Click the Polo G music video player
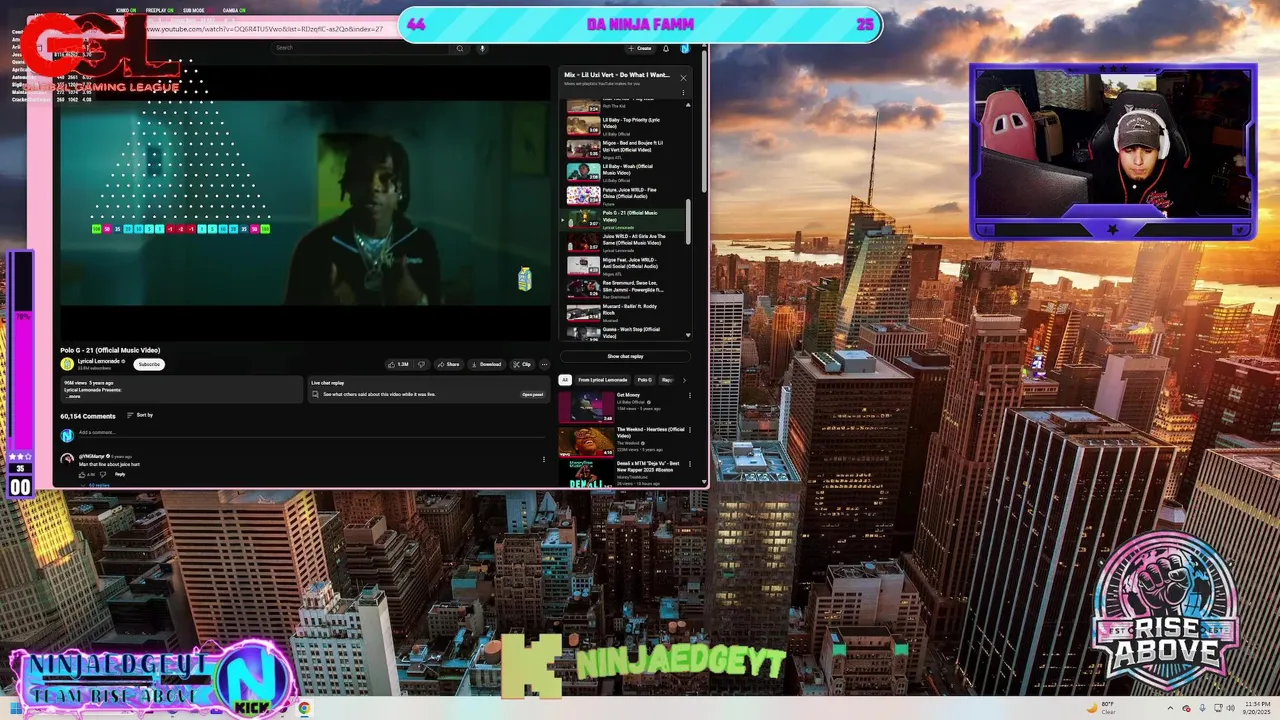This screenshot has width=1280, height=720. tap(303, 204)
